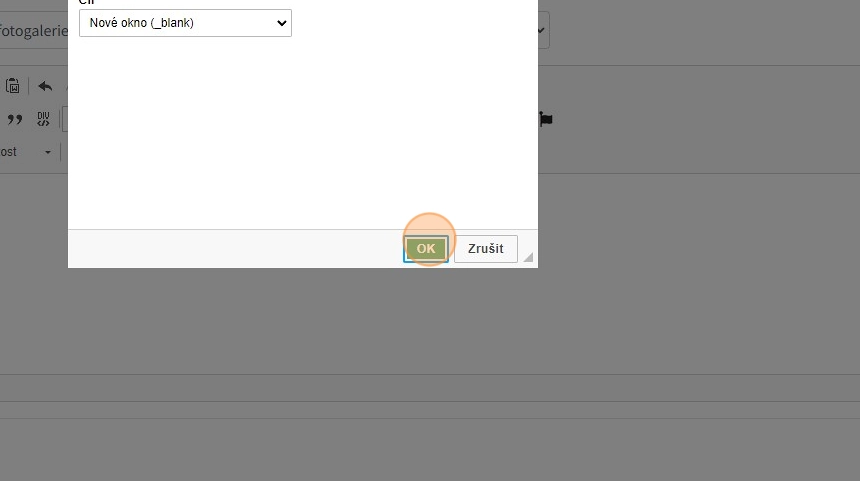Click the 'ost' size label in toolbar

(8, 152)
